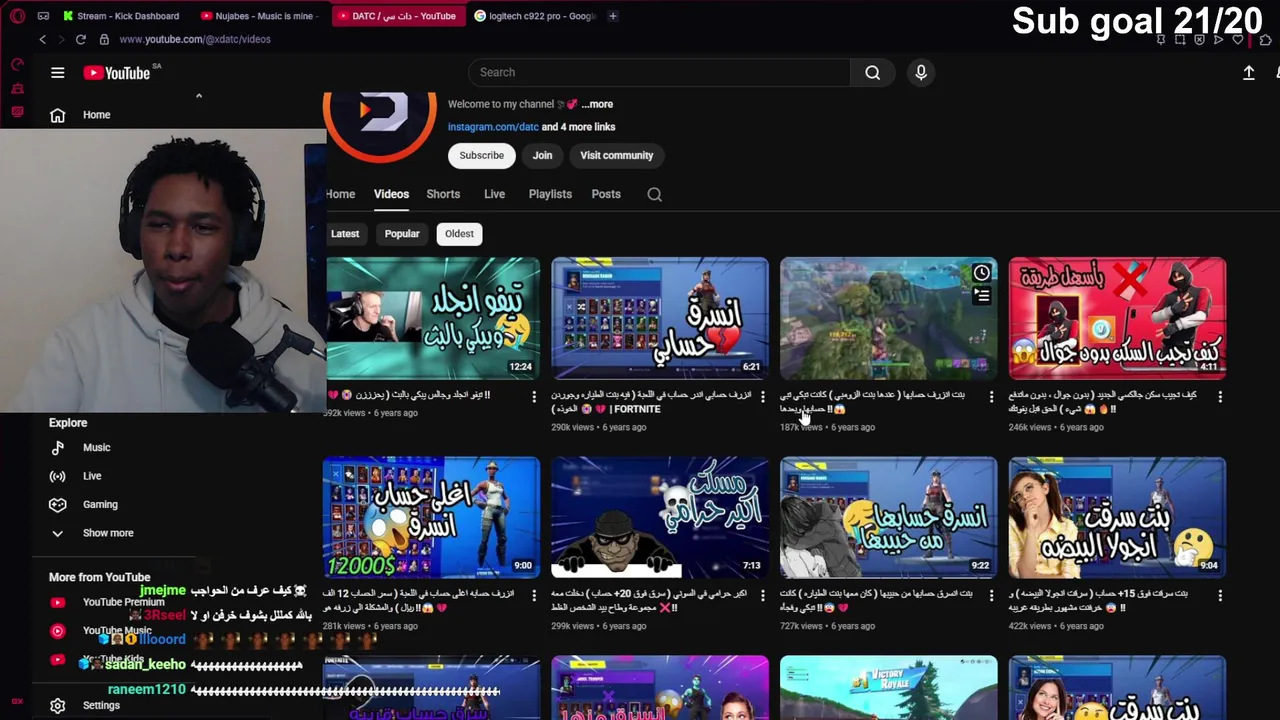Open options menu for 12:24 video
Screen dimensions: 1280x720
coord(534,397)
